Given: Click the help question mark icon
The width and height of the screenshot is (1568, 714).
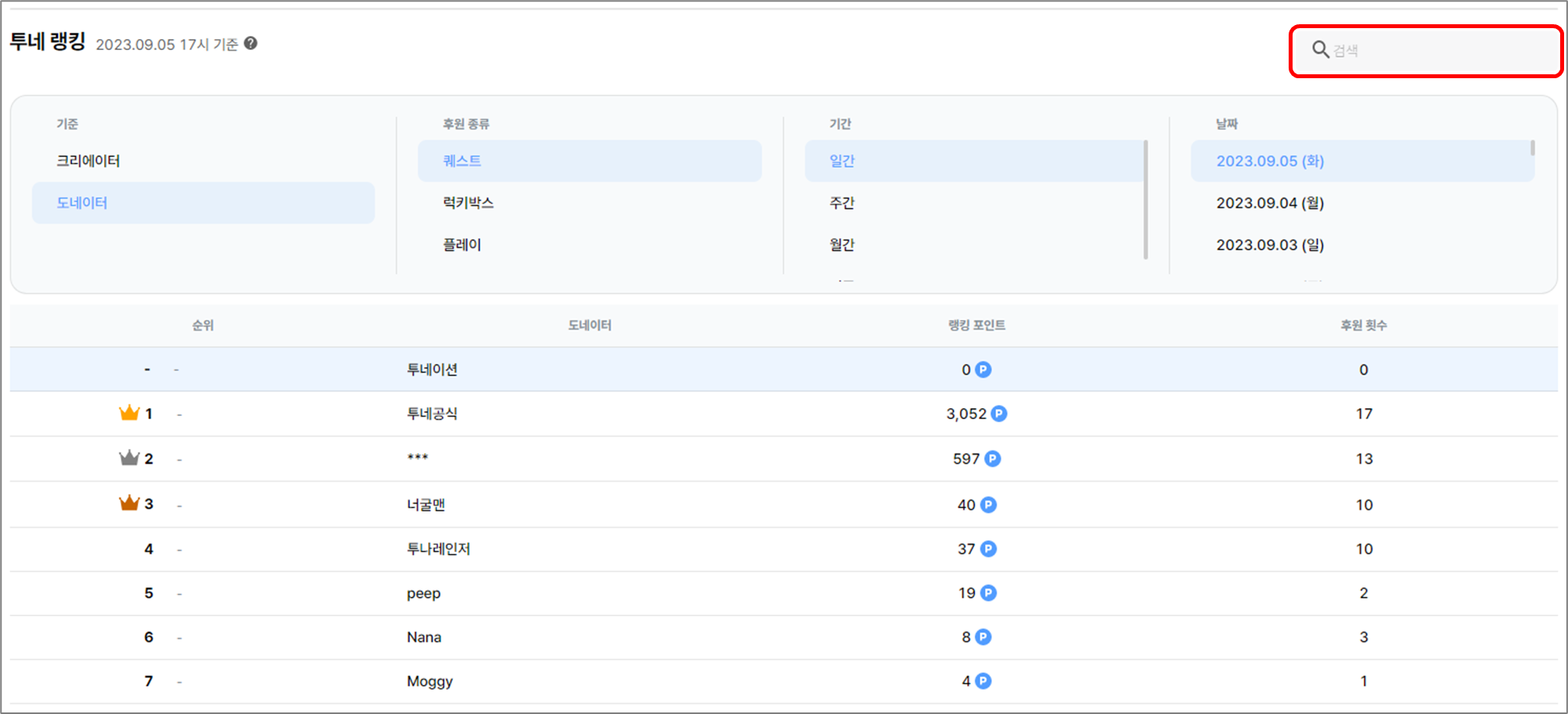Looking at the screenshot, I should [x=250, y=44].
